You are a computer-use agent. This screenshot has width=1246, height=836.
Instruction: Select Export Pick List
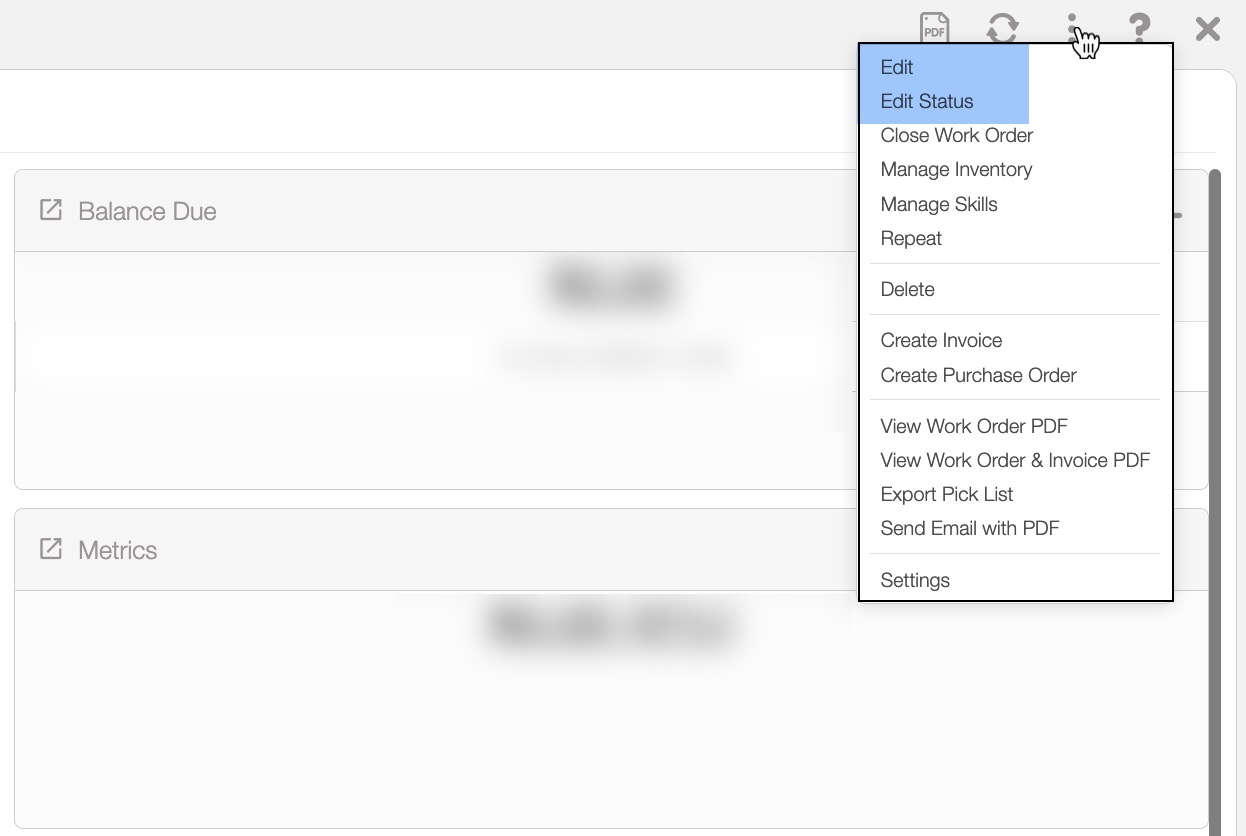click(x=946, y=494)
